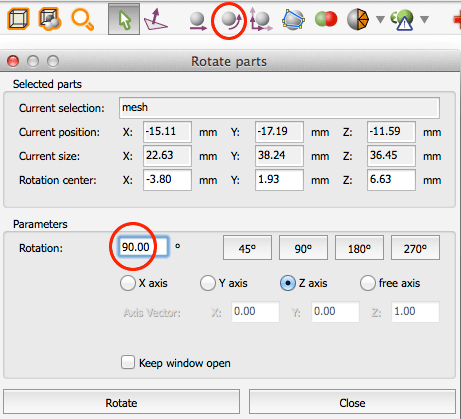This screenshot has width=461, height=419.
Task: Click the cube with spheres icon
Action: tap(50, 19)
